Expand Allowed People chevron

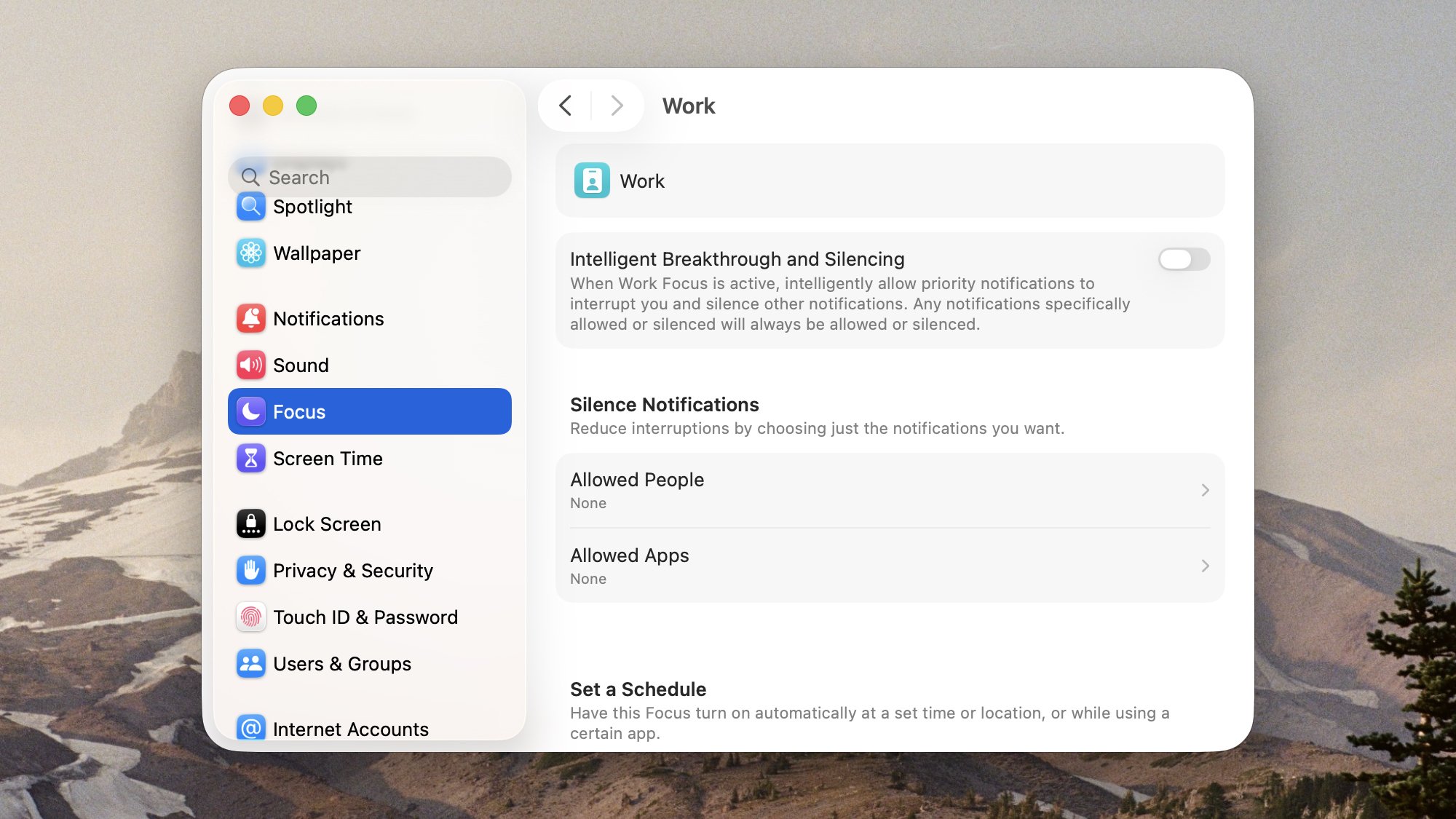pyautogui.click(x=1205, y=490)
